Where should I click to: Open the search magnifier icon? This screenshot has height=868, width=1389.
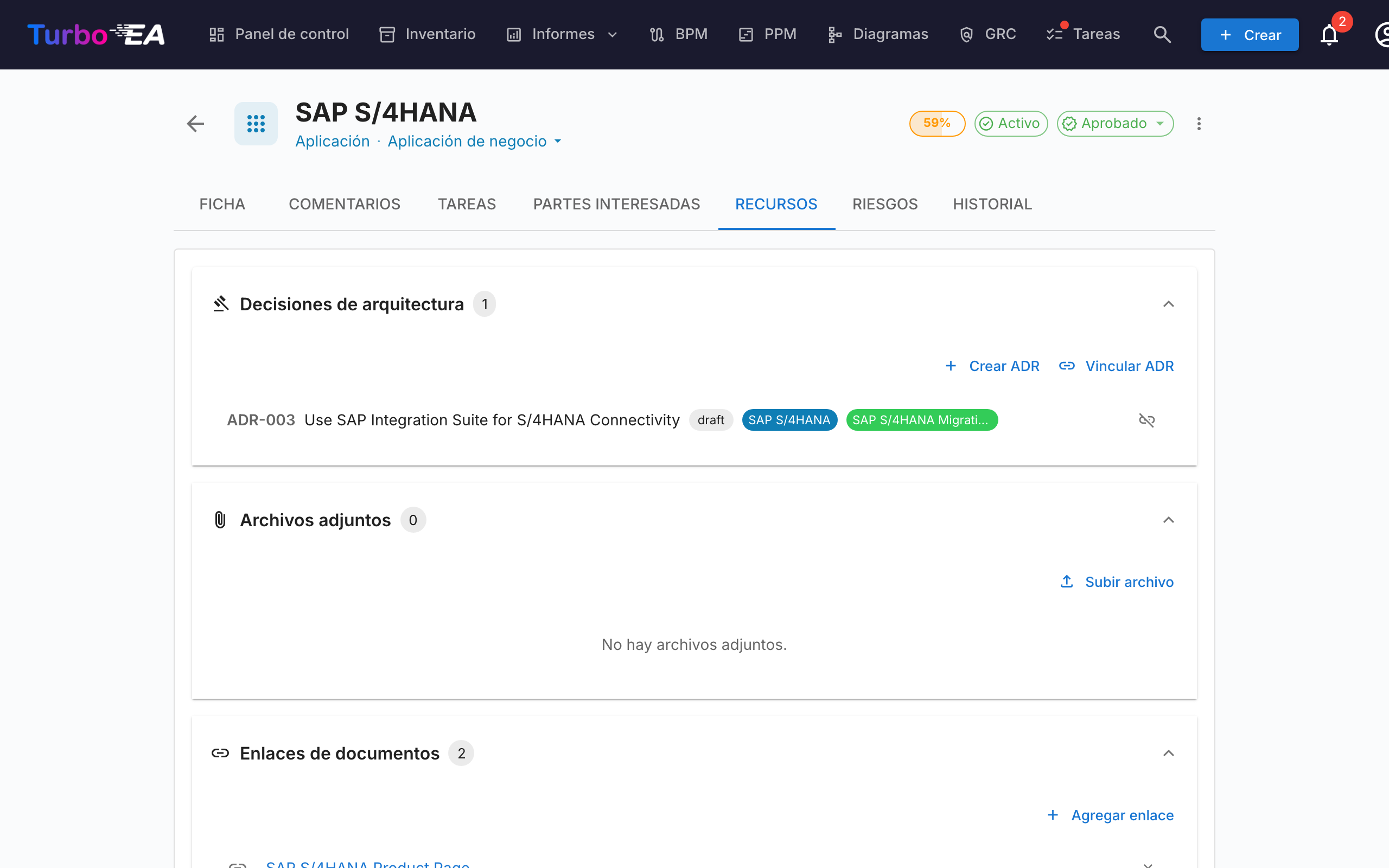[x=1162, y=34]
